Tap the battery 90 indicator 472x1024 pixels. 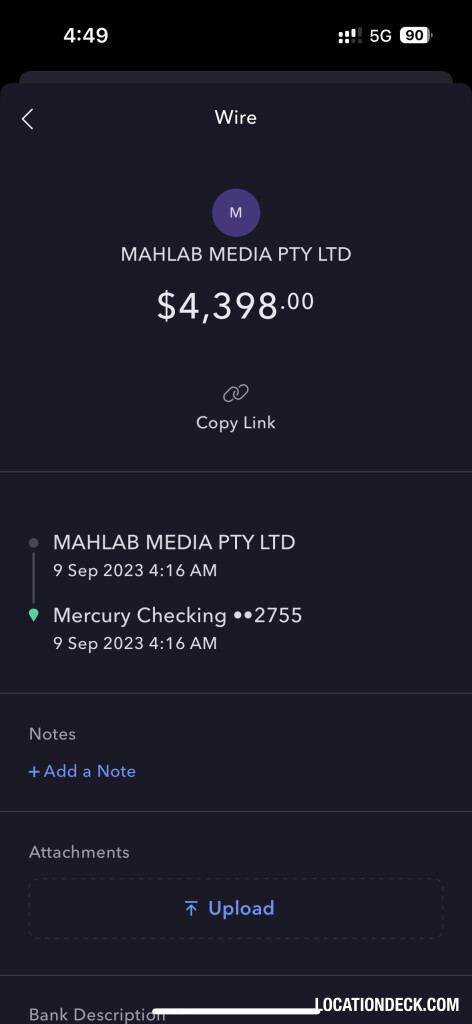click(416, 35)
